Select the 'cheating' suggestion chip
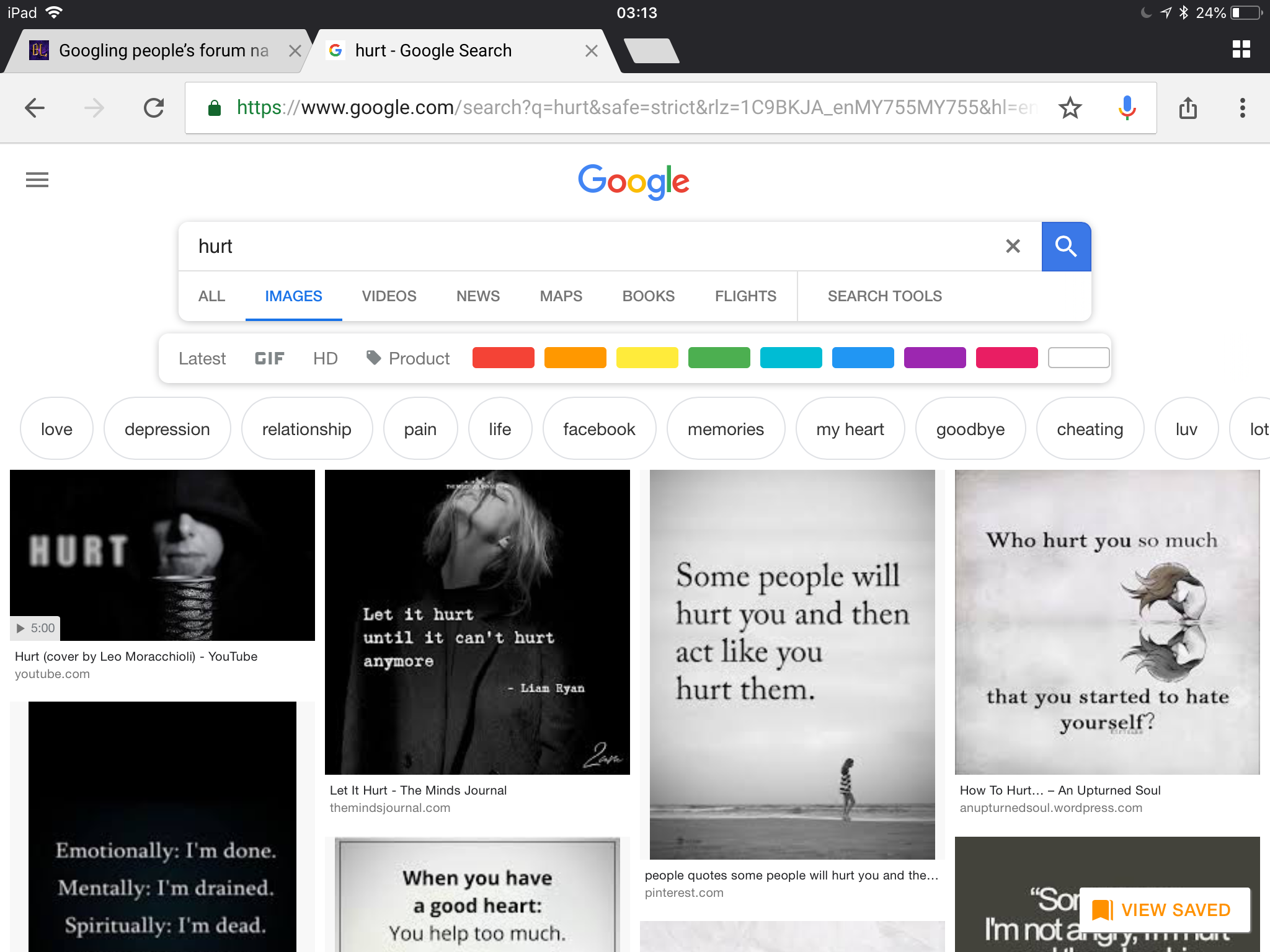Image resolution: width=1270 pixels, height=952 pixels. click(1090, 429)
